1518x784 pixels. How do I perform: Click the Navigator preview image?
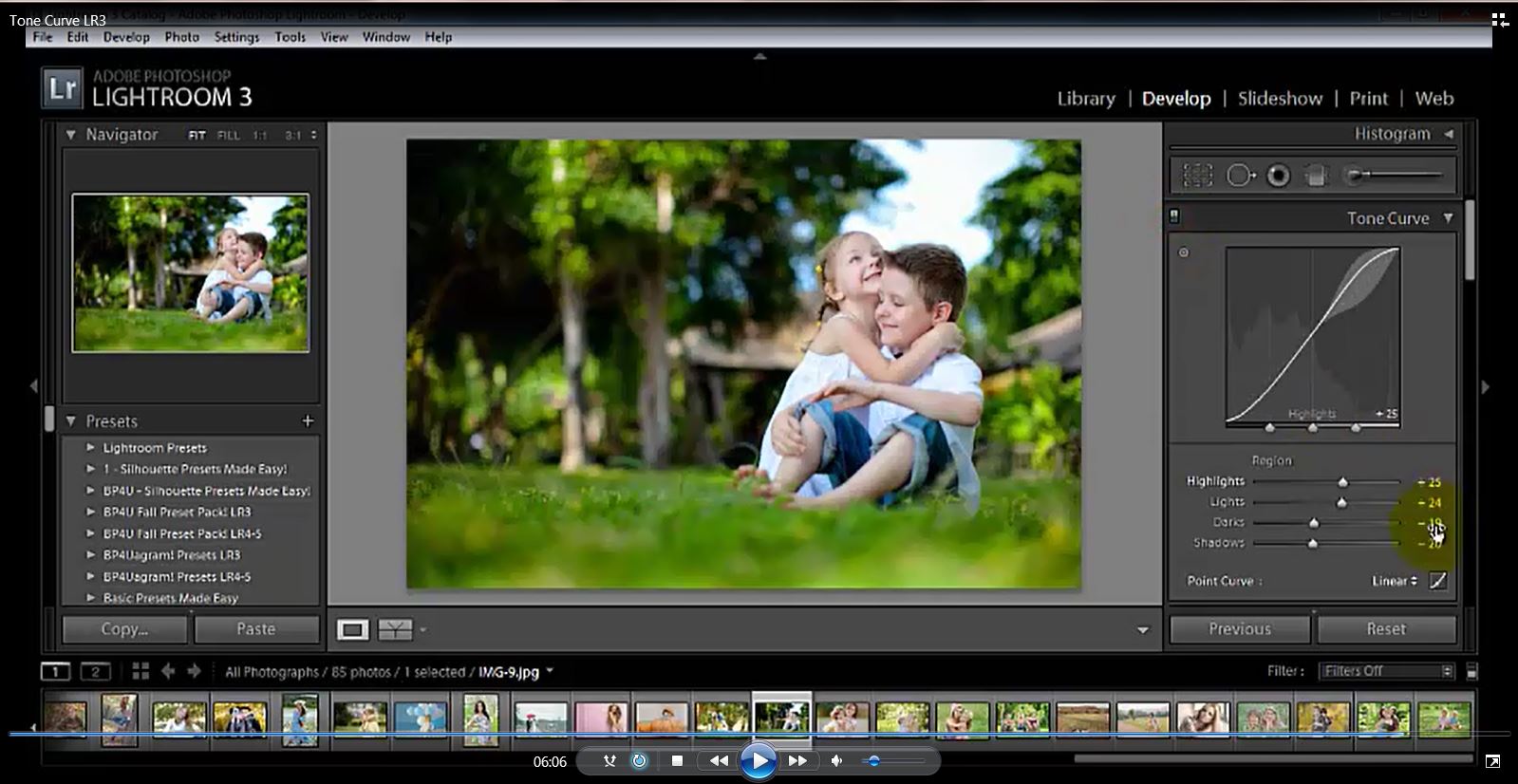tap(191, 273)
